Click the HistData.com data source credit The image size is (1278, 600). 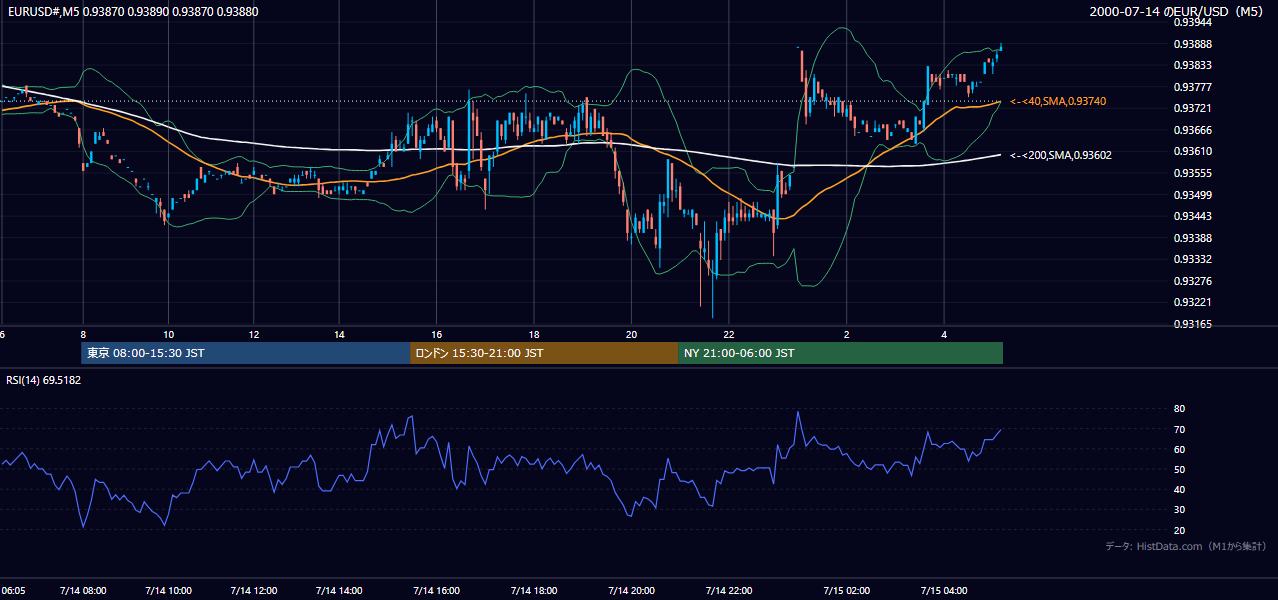[1186, 546]
